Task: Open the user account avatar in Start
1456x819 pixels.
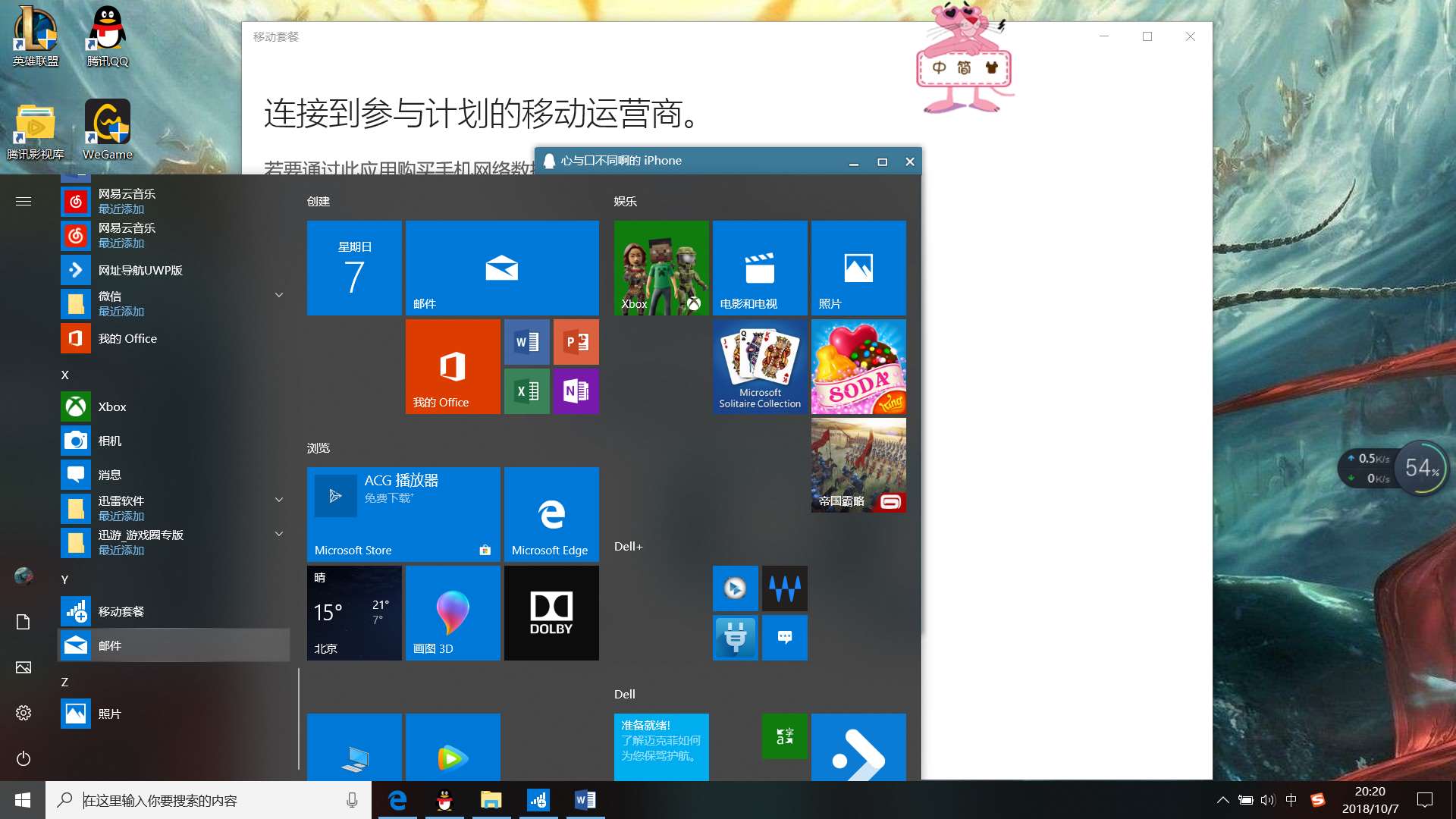Action: [24, 576]
